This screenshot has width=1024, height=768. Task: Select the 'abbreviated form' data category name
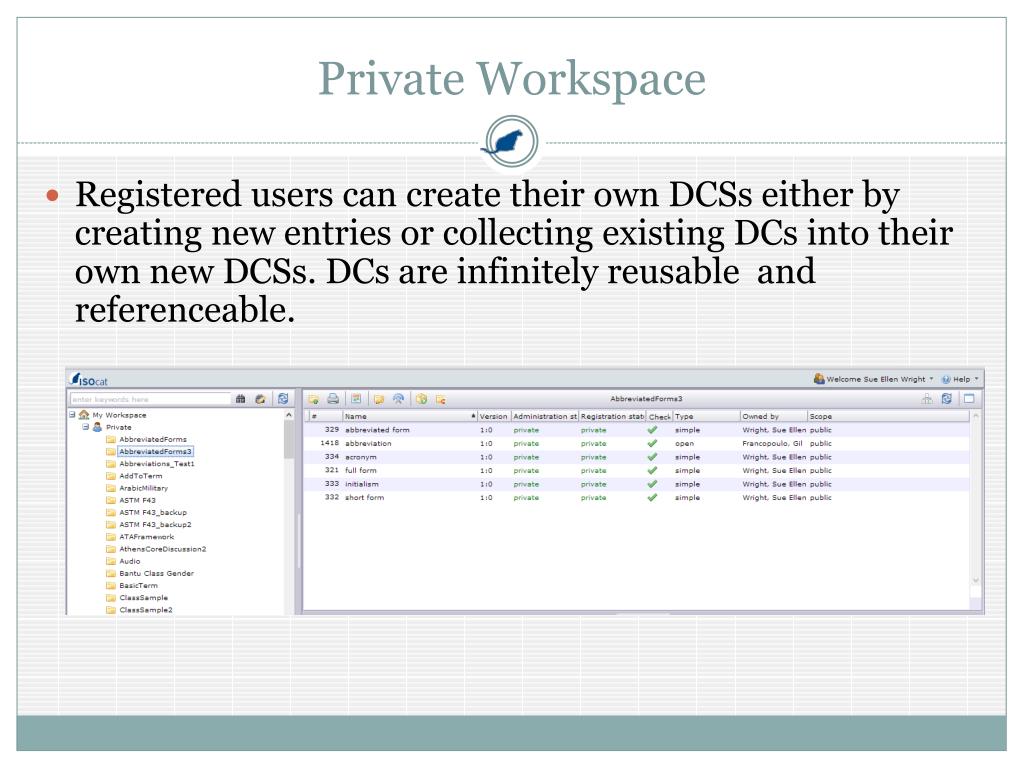coord(377,430)
